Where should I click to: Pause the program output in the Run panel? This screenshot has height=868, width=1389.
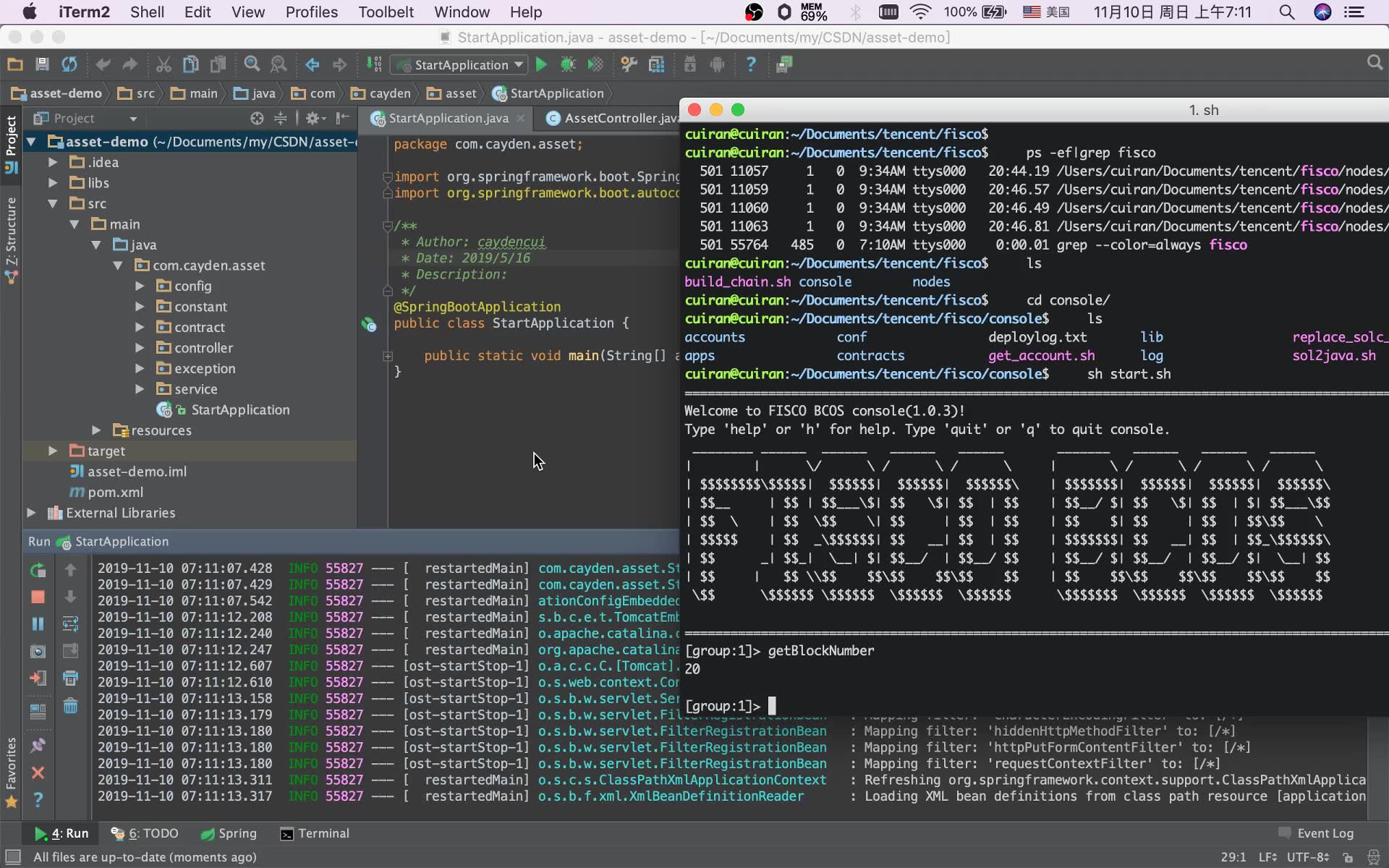(x=38, y=624)
